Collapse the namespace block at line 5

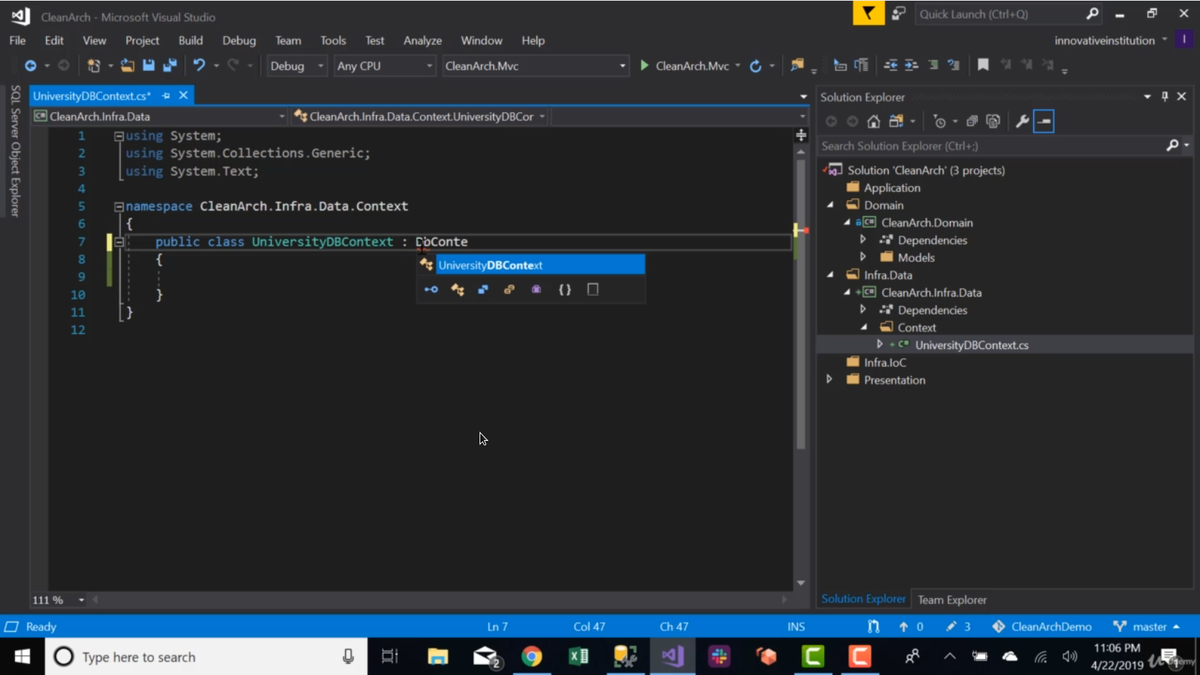click(119, 207)
